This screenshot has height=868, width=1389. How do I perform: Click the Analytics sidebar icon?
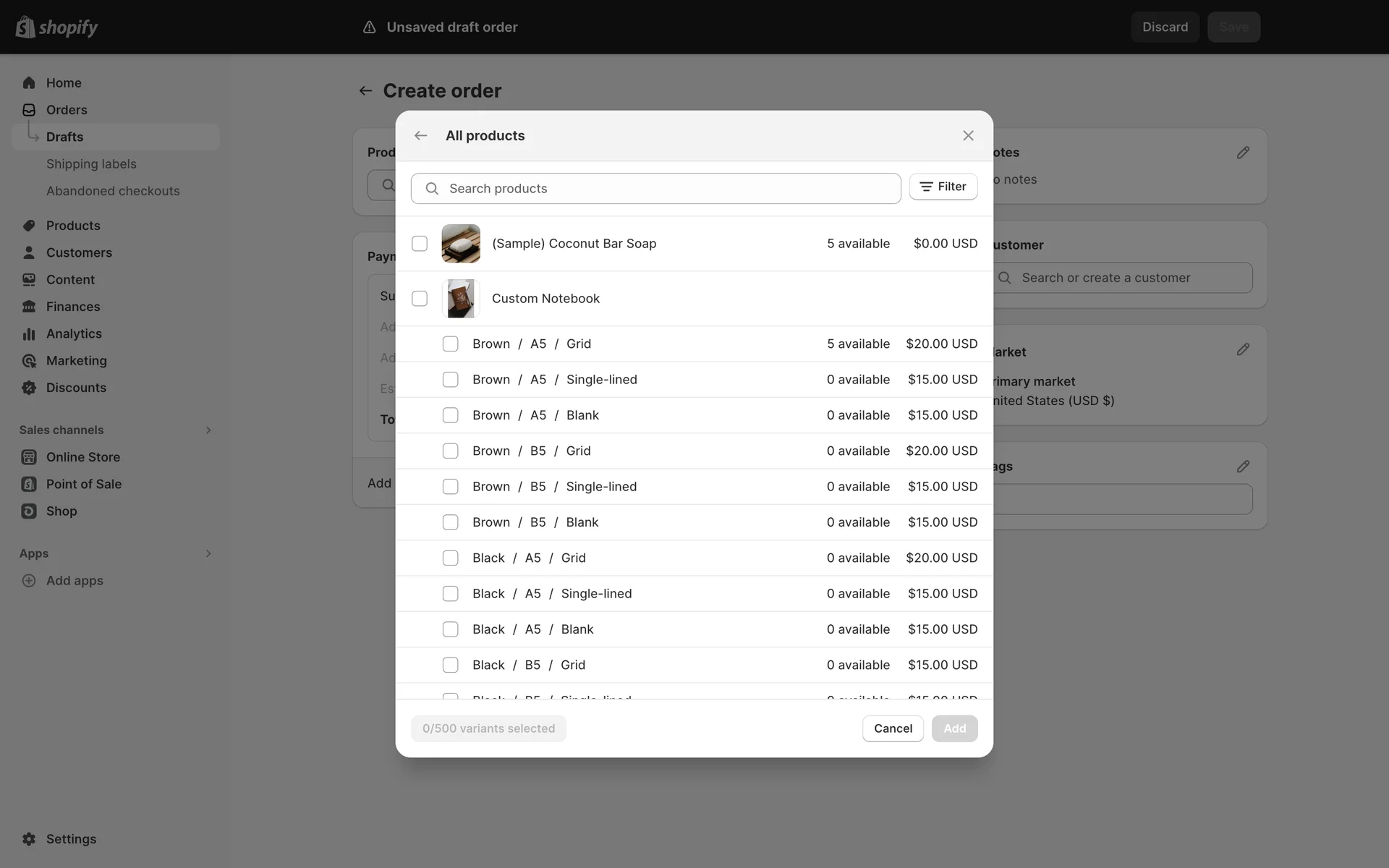[x=29, y=333]
